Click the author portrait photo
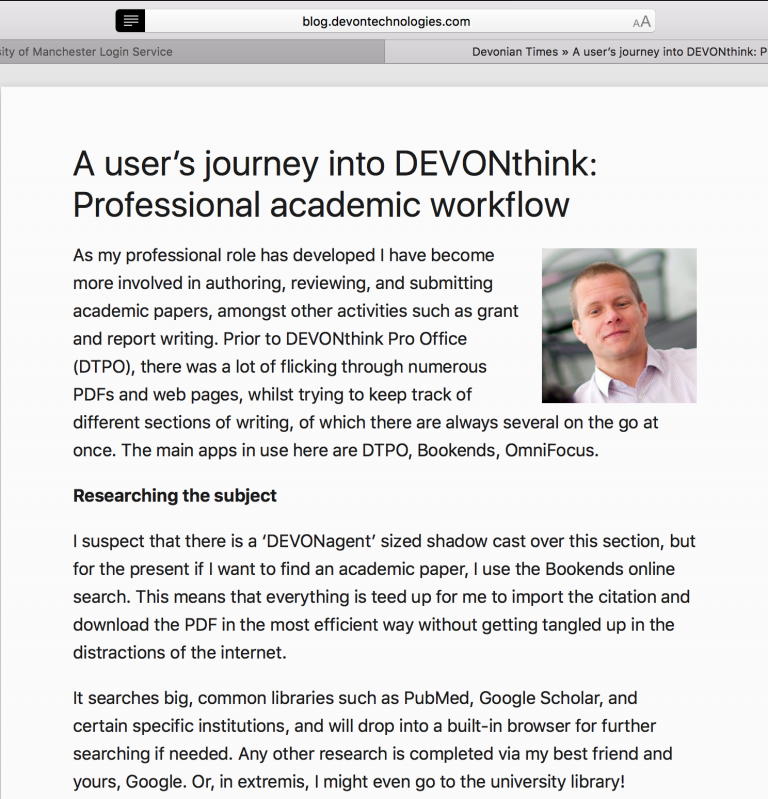Viewport: 768px width, 799px height. pos(619,326)
